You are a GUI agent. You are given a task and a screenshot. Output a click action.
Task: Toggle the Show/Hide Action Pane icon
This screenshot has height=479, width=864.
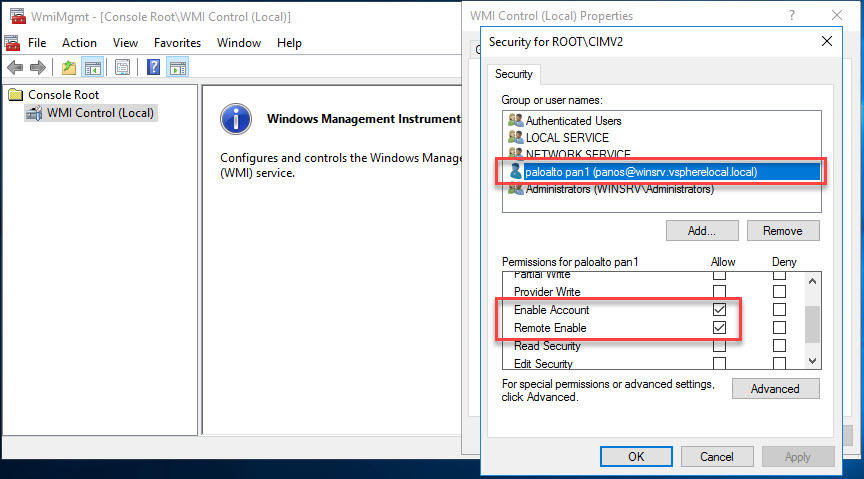click(178, 68)
